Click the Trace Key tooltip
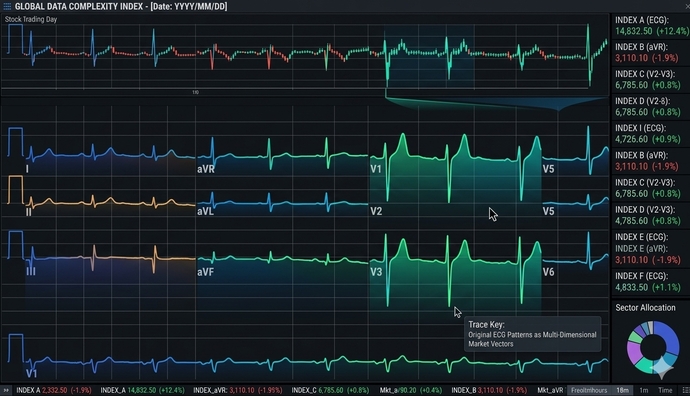Screen dimensions: 690x396 click(532, 334)
